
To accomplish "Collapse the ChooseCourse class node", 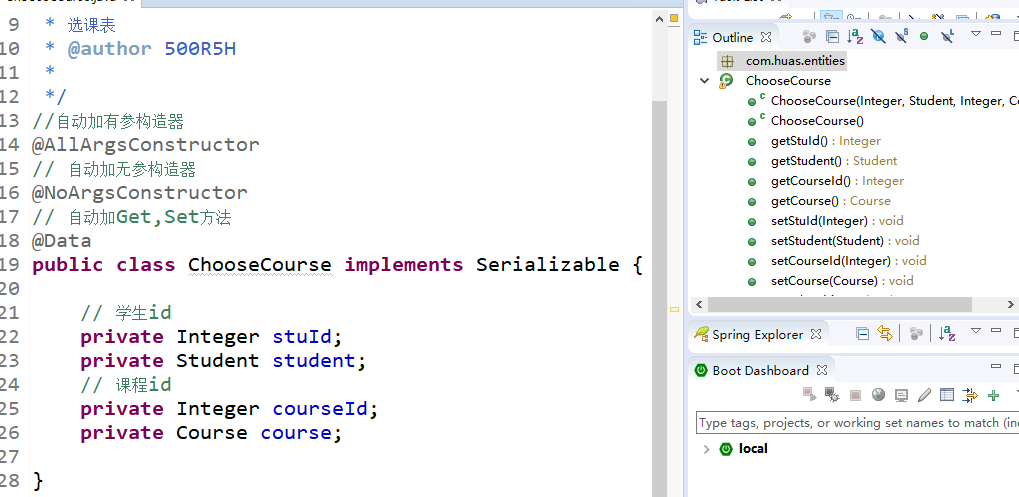I will [x=704, y=81].
